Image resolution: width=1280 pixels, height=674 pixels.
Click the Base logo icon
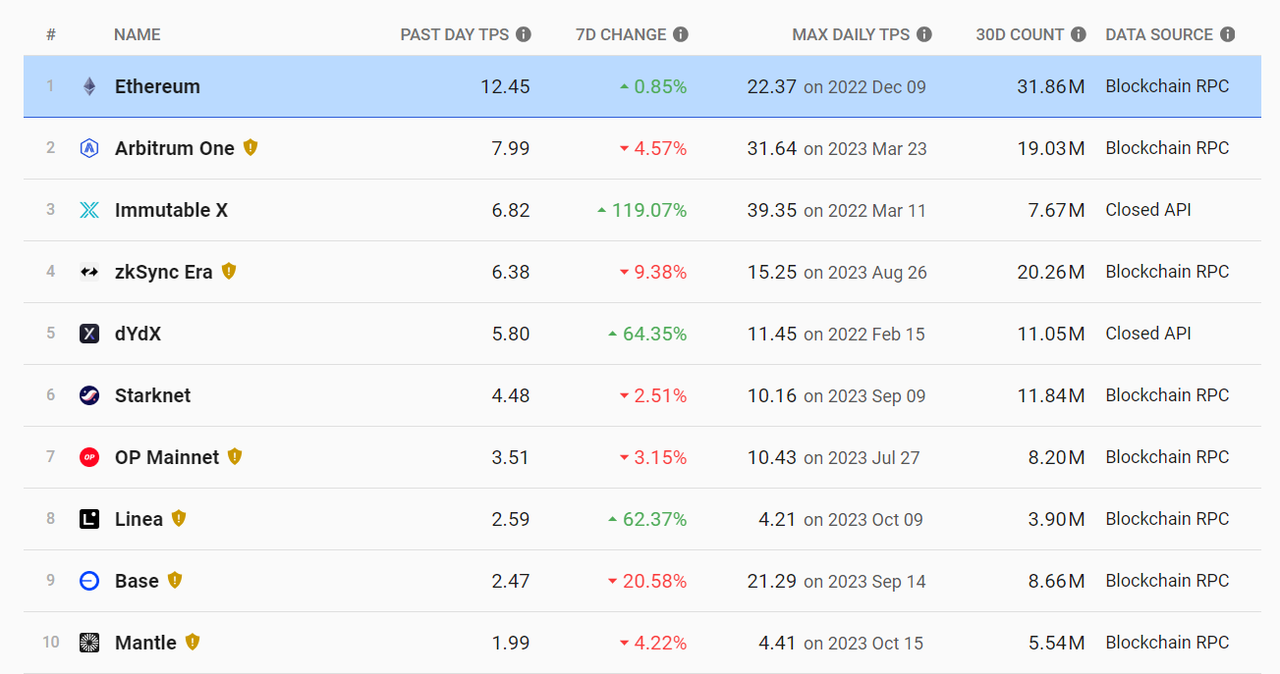tap(89, 581)
